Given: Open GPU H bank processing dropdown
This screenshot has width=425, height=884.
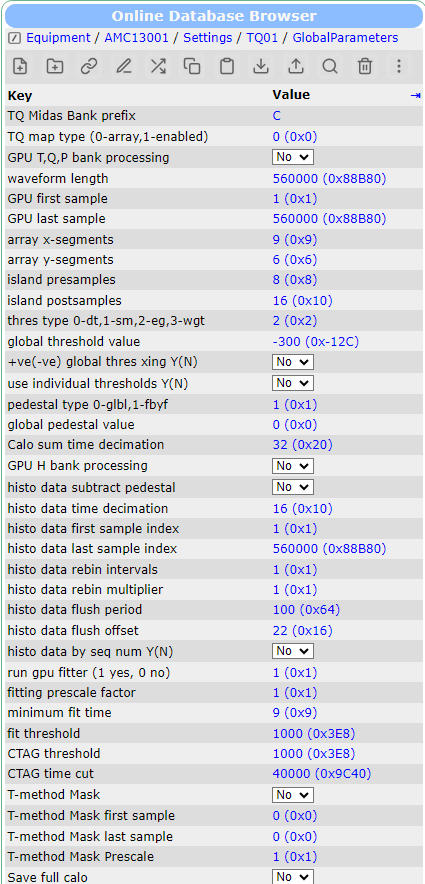Looking at the screenshot, I should coord(293,466).
